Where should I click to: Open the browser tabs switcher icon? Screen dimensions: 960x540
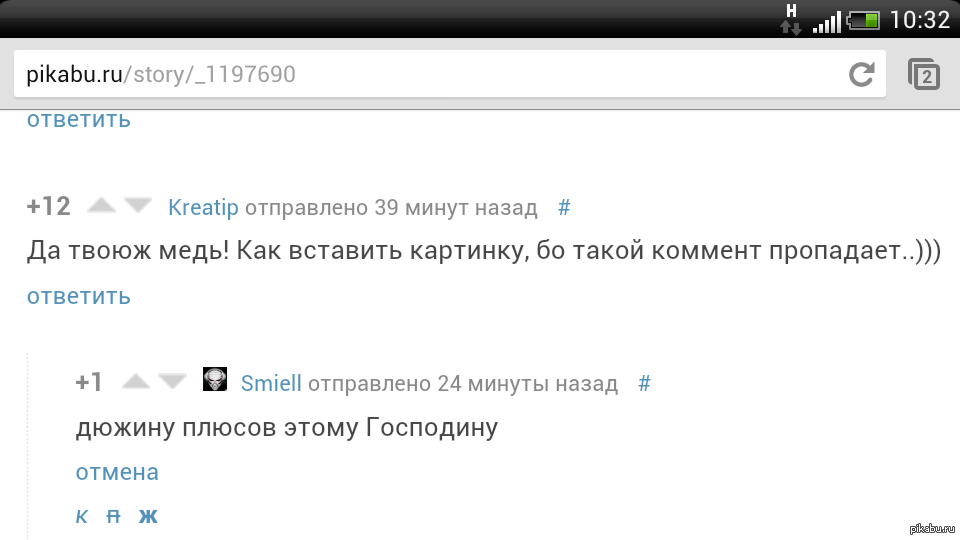pyautogui.click(x=924, y=74)
